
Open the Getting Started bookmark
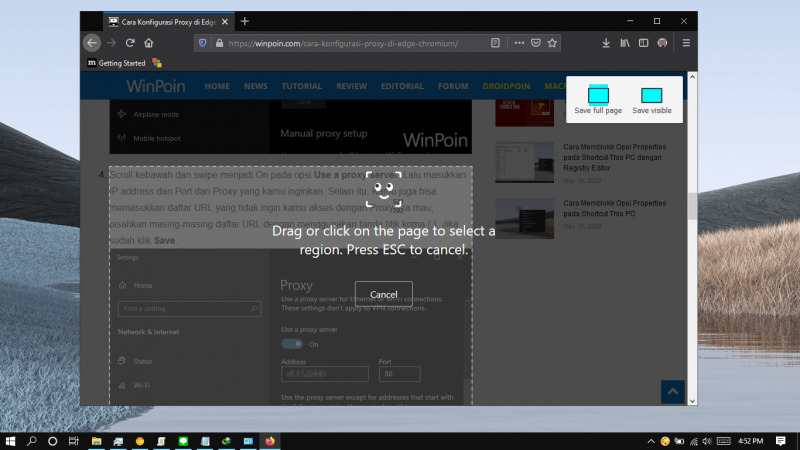pyautogui.click(x=116, y=63)
